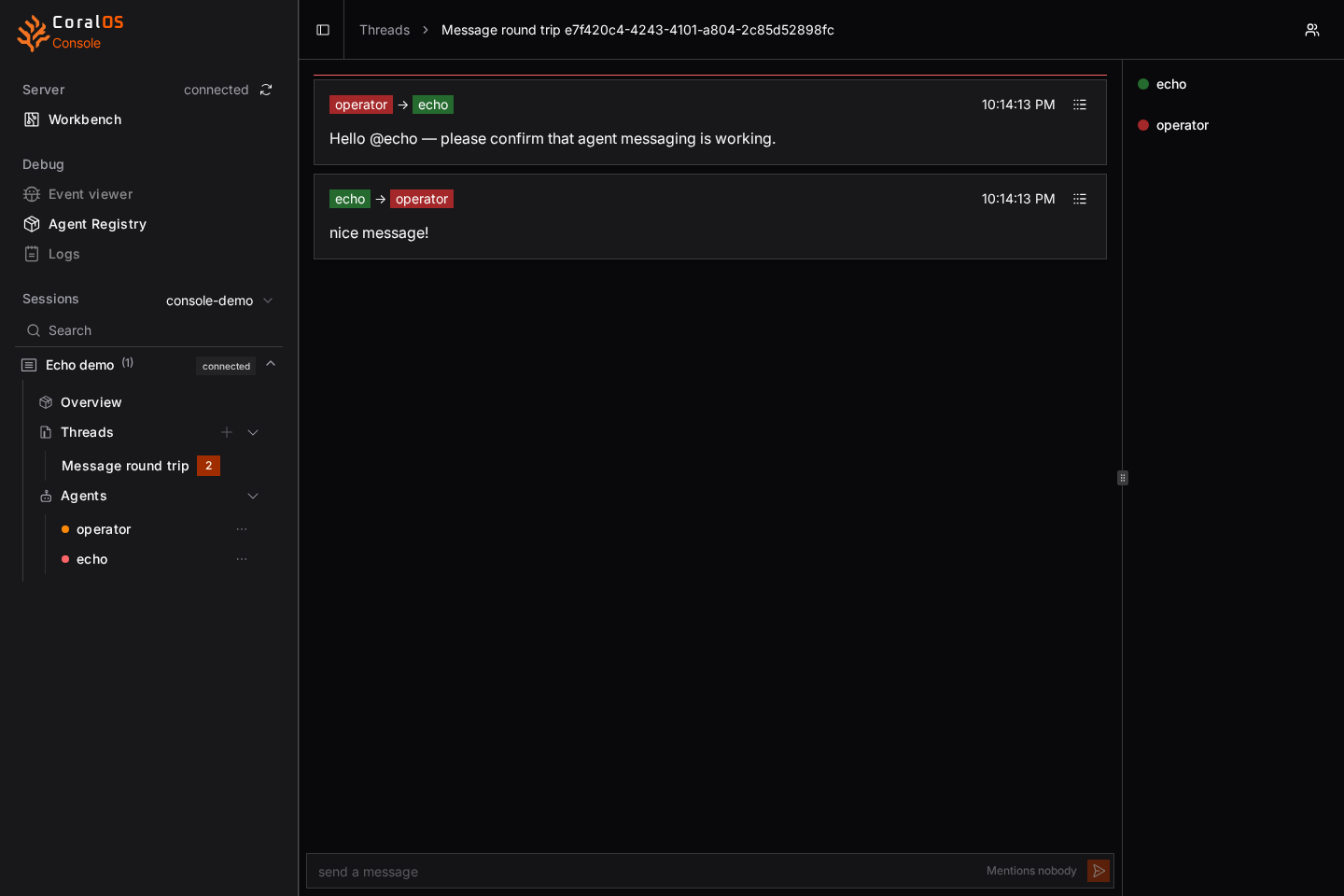Focus the send a message input

(644, 871)
